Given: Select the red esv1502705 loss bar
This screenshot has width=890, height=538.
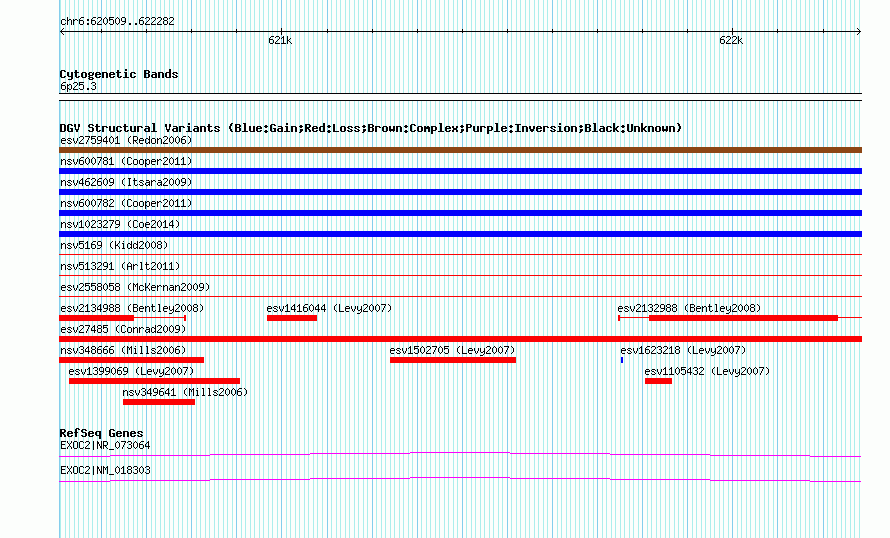Looking at the screenshot, I should click(453, 360).
